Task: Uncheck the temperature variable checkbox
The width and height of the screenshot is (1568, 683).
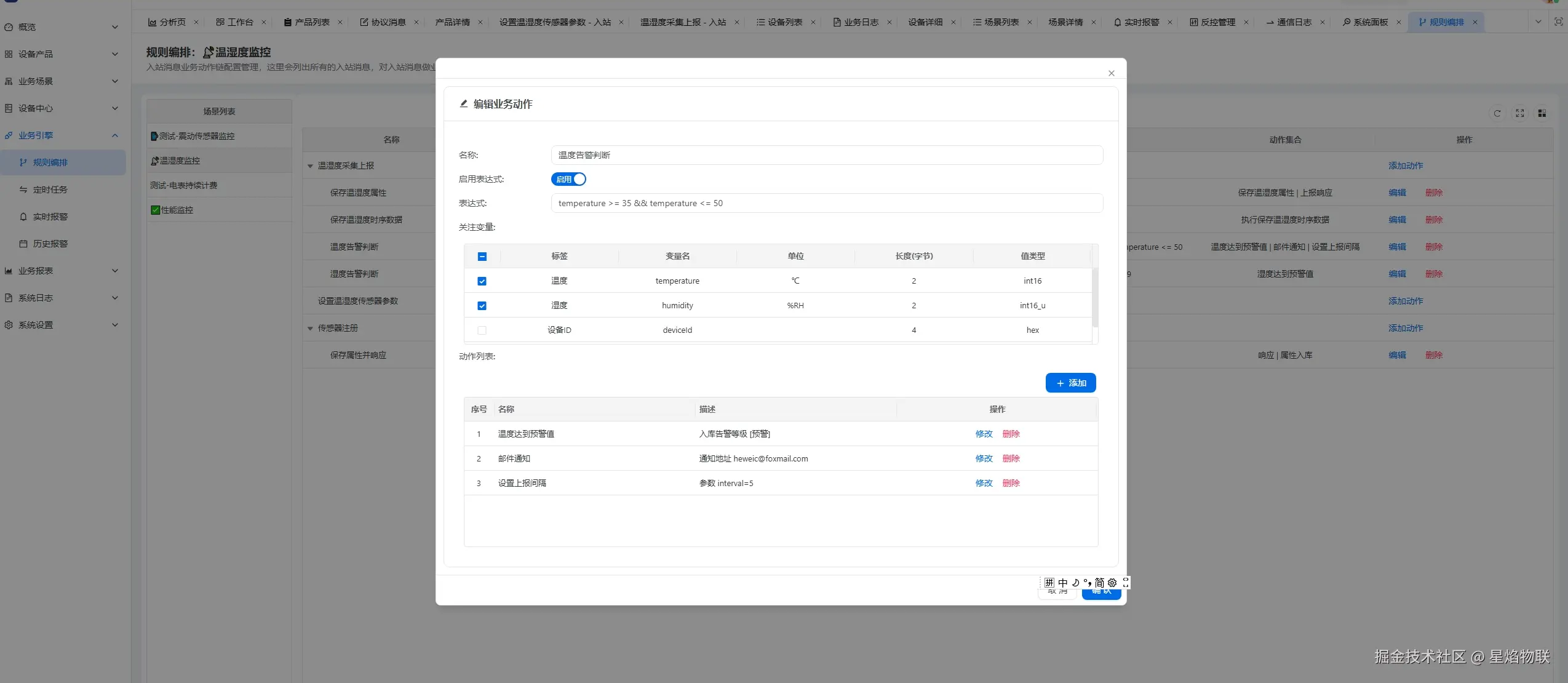Action: pyautogui.click(x=482, y=281)
